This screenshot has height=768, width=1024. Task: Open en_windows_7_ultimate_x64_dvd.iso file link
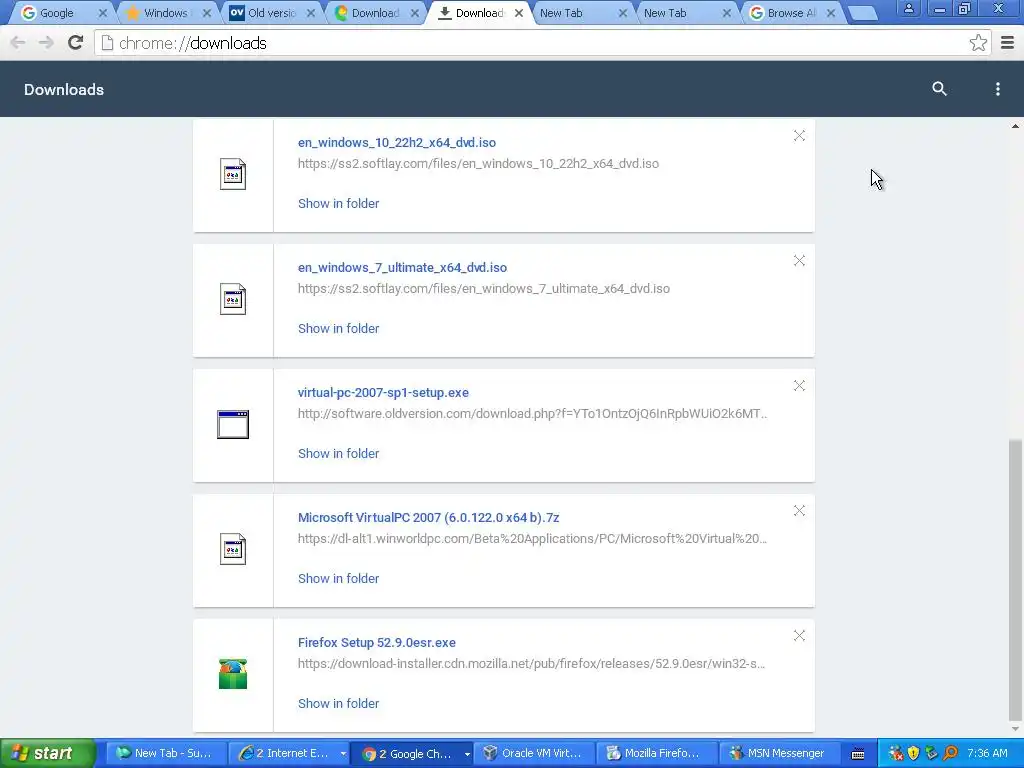402,267
